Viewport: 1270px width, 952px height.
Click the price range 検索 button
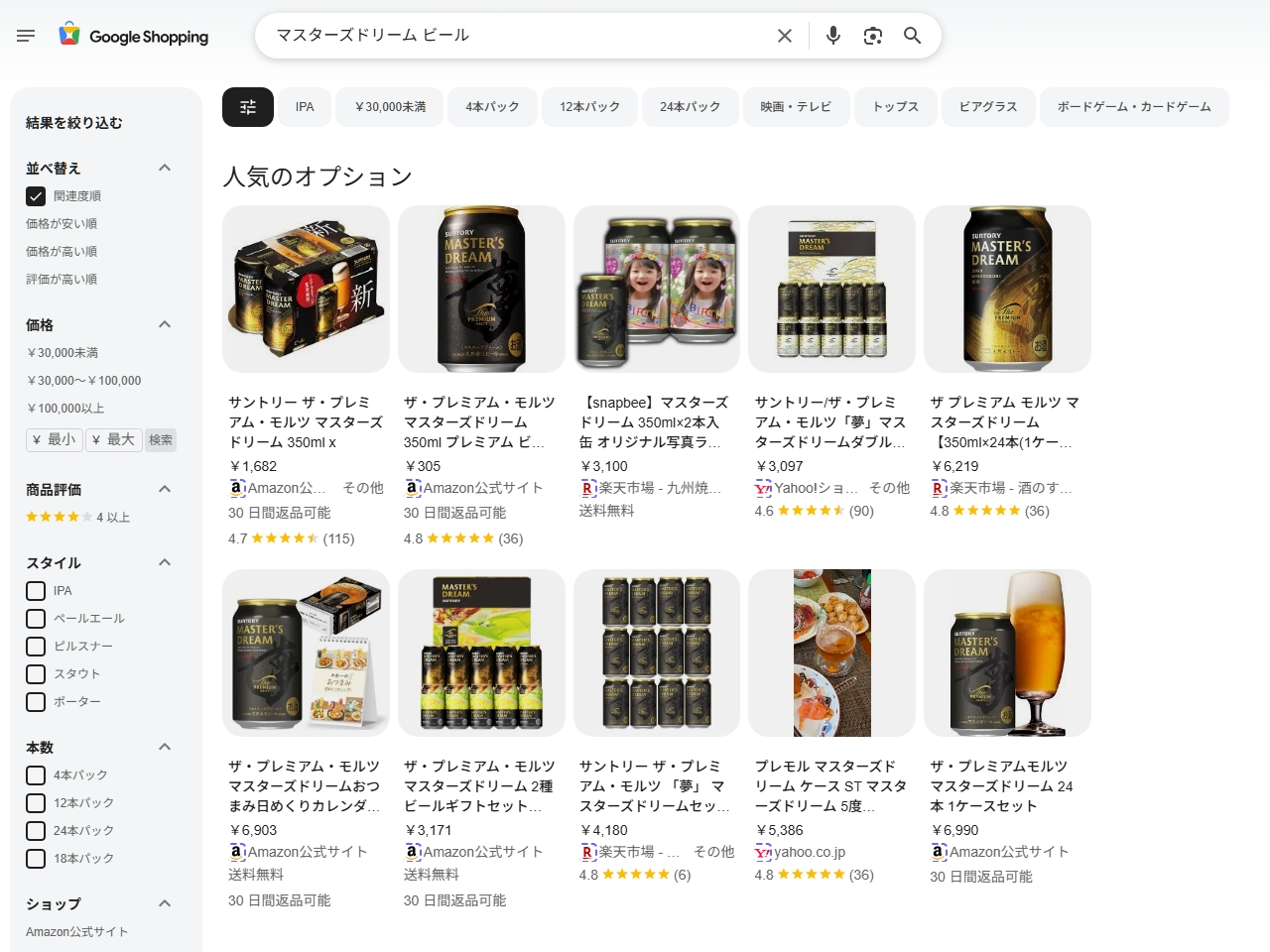pyautogui.click(x=161, y=439)
